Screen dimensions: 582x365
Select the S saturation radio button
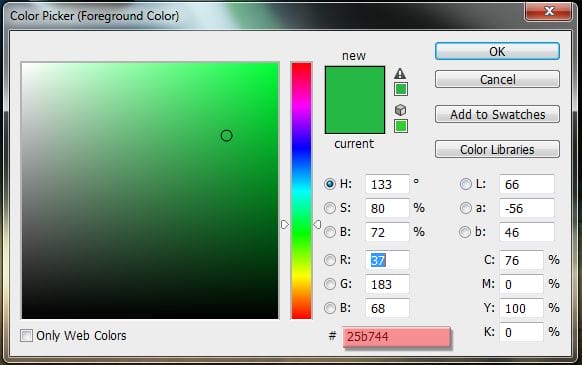[x=330, y=208]
